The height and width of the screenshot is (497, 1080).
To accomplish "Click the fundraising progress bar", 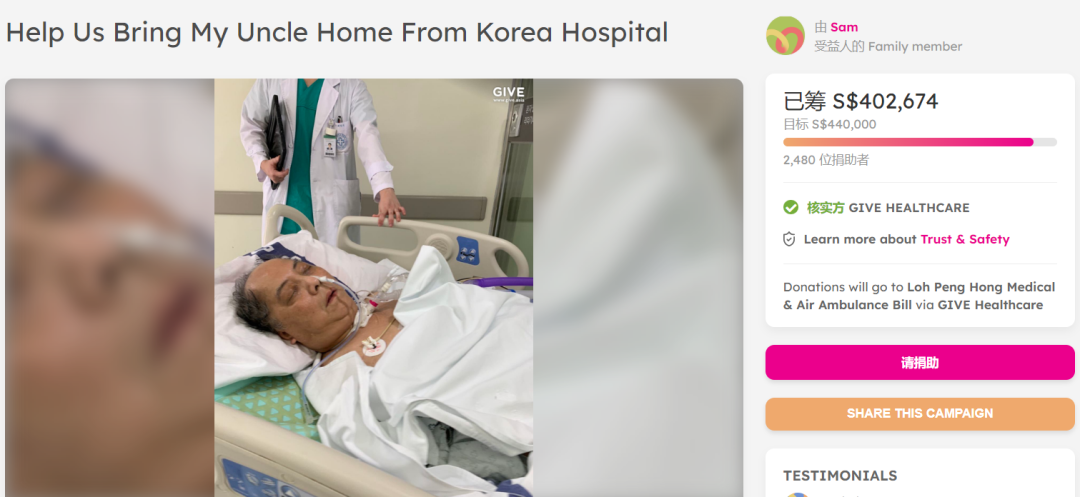I will 920,142.
